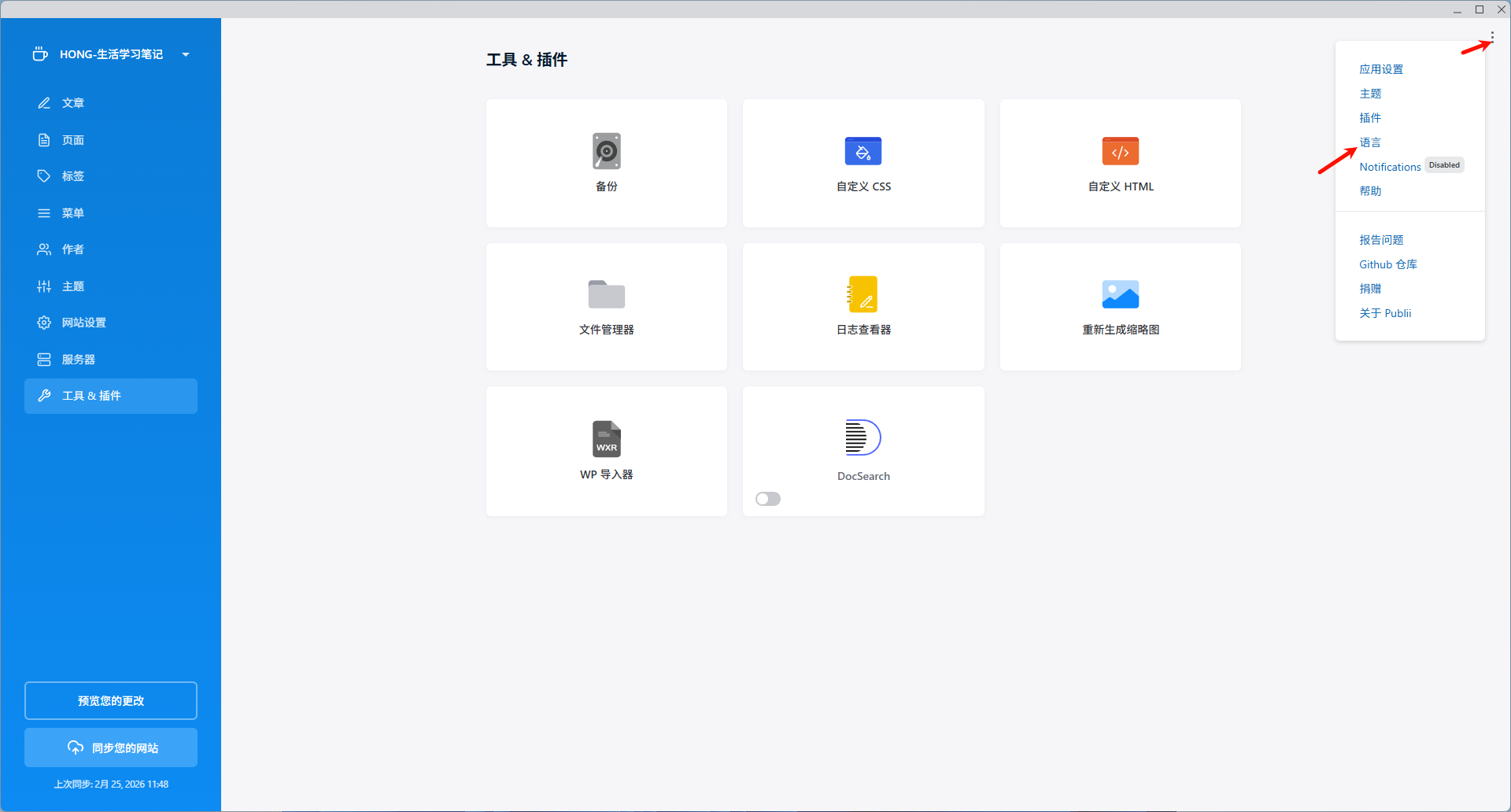1511x812 pixels.
Task: Click the Notifications menu entry
Action: 1390,167
